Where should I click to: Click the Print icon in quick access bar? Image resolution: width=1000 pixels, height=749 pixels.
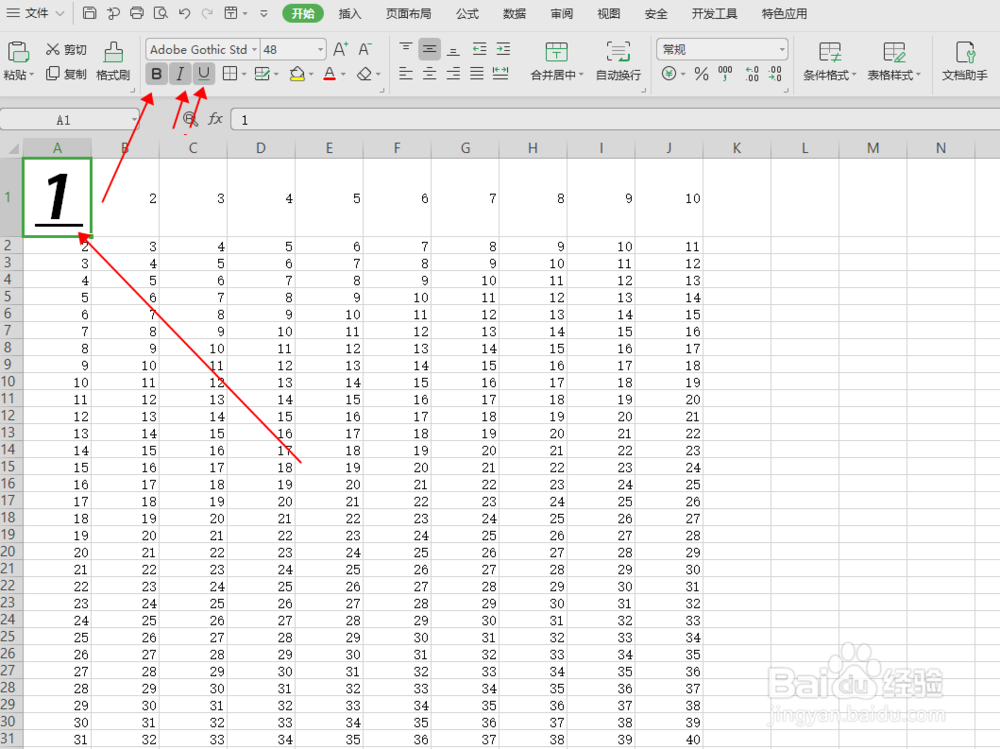pos(136,13)
